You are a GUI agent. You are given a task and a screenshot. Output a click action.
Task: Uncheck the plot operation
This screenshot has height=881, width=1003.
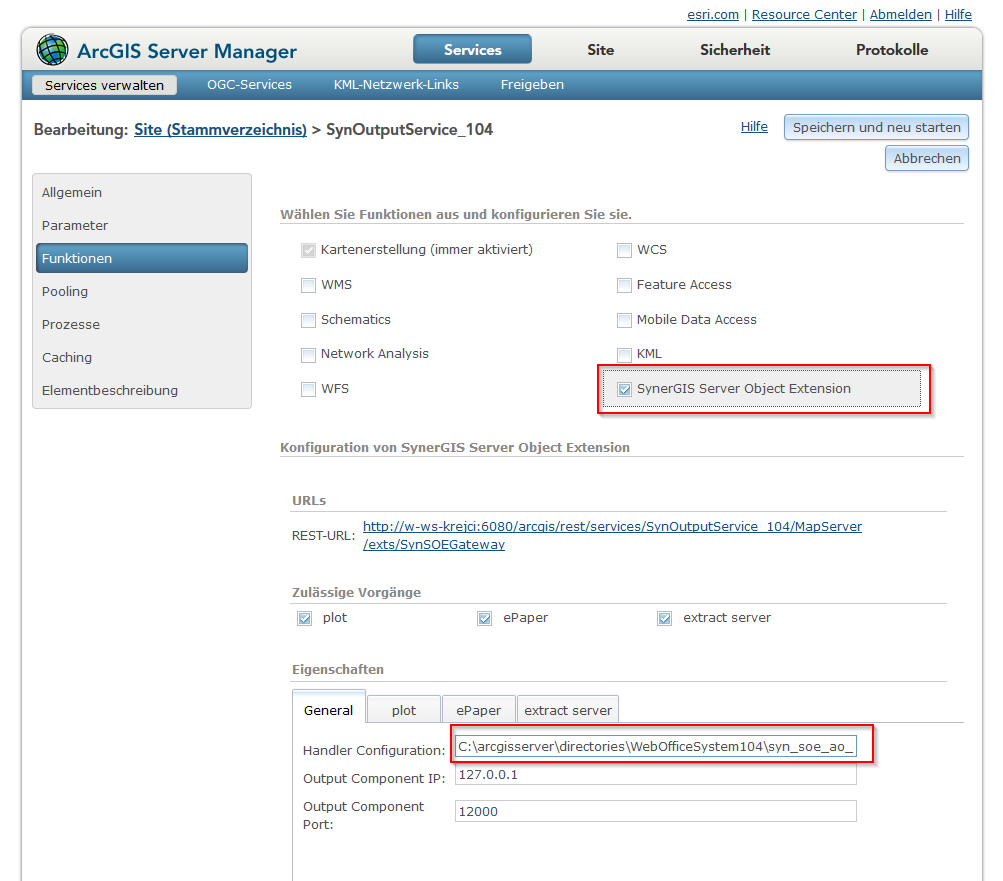pos(304,618)
